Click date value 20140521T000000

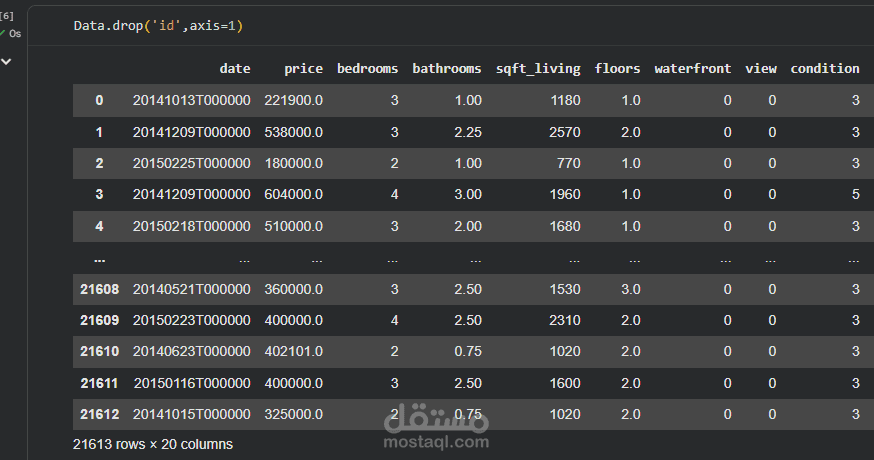pos(191,289)
